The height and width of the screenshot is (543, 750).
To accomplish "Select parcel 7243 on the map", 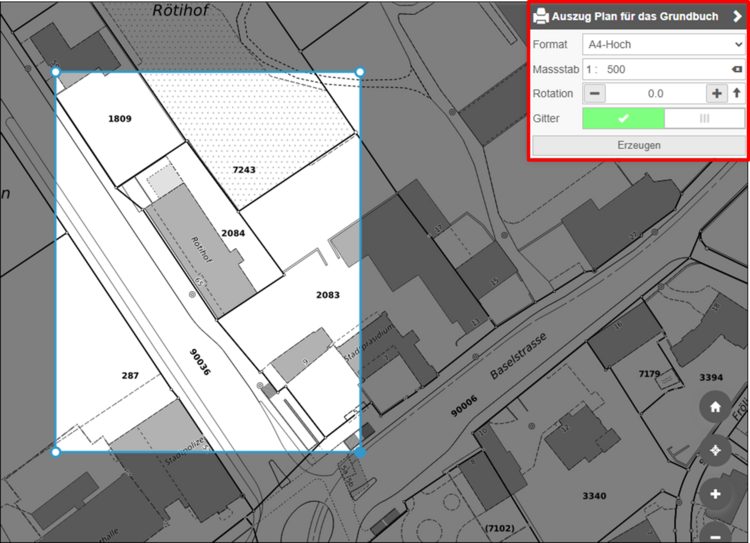I will pos(243,170).
